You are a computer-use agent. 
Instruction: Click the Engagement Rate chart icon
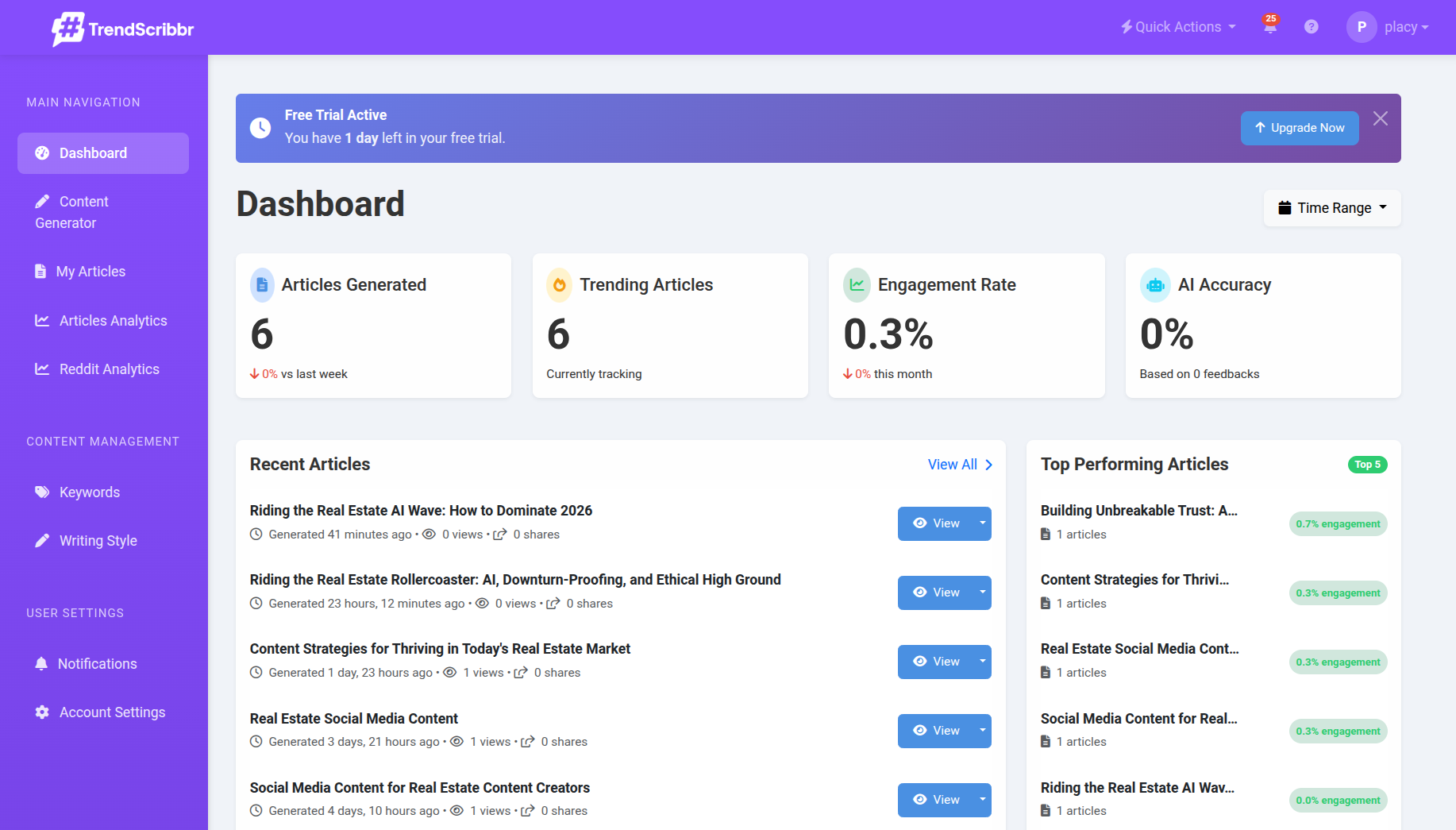(x=857, y=285)
